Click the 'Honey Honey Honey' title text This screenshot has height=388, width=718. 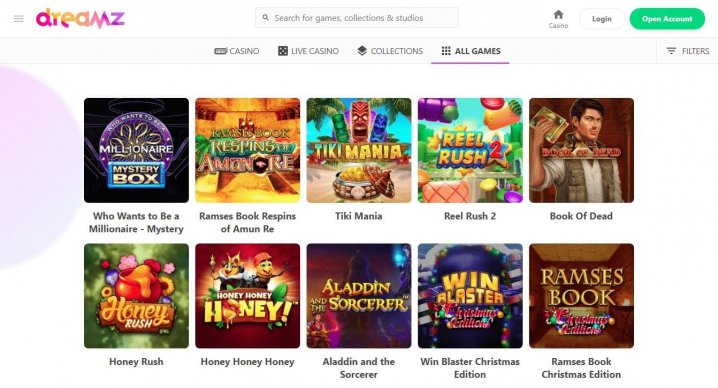click(247, 361)
